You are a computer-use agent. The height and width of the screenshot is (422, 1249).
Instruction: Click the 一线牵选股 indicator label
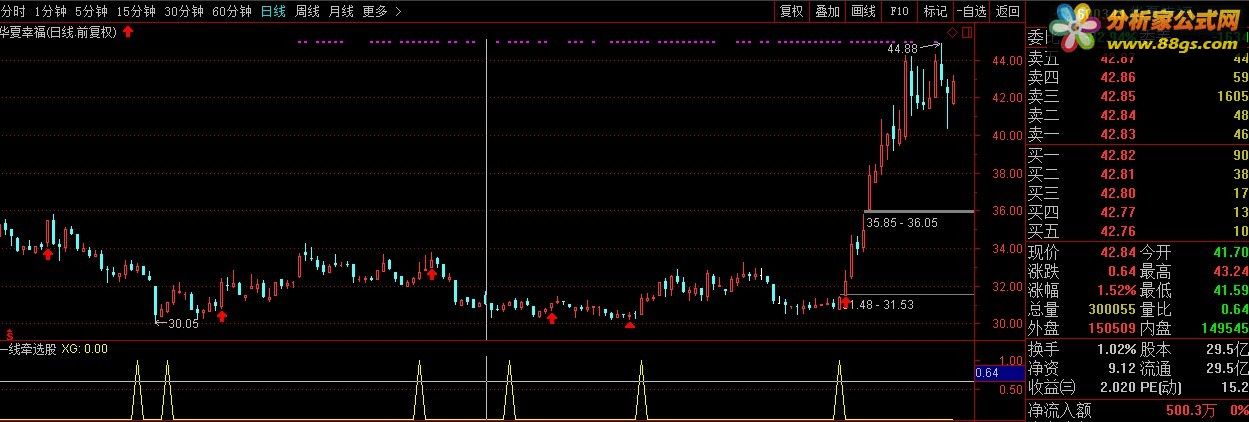pos(28,349)
